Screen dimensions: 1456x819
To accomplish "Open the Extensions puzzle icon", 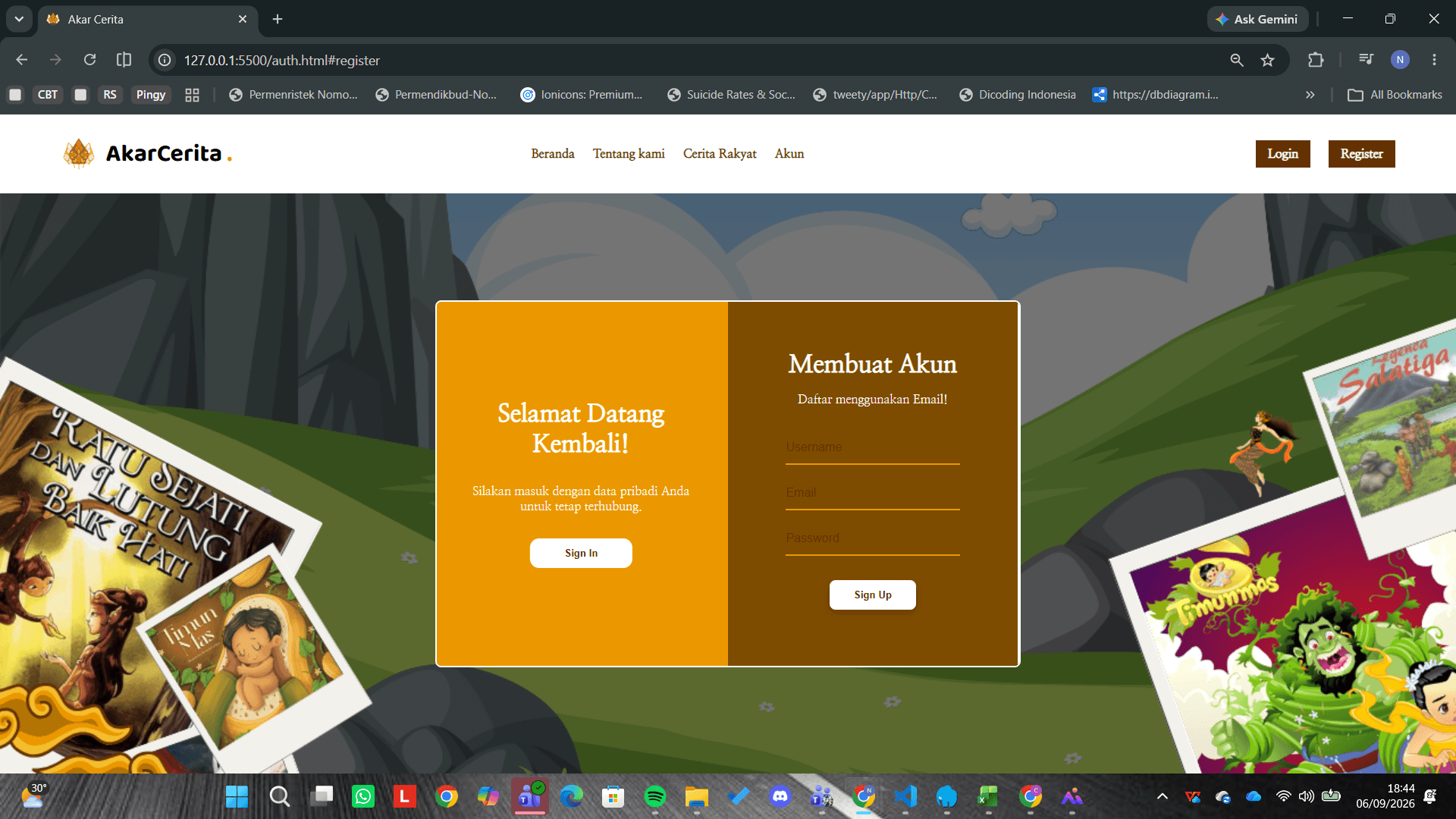I will [x=1316, y=60].
